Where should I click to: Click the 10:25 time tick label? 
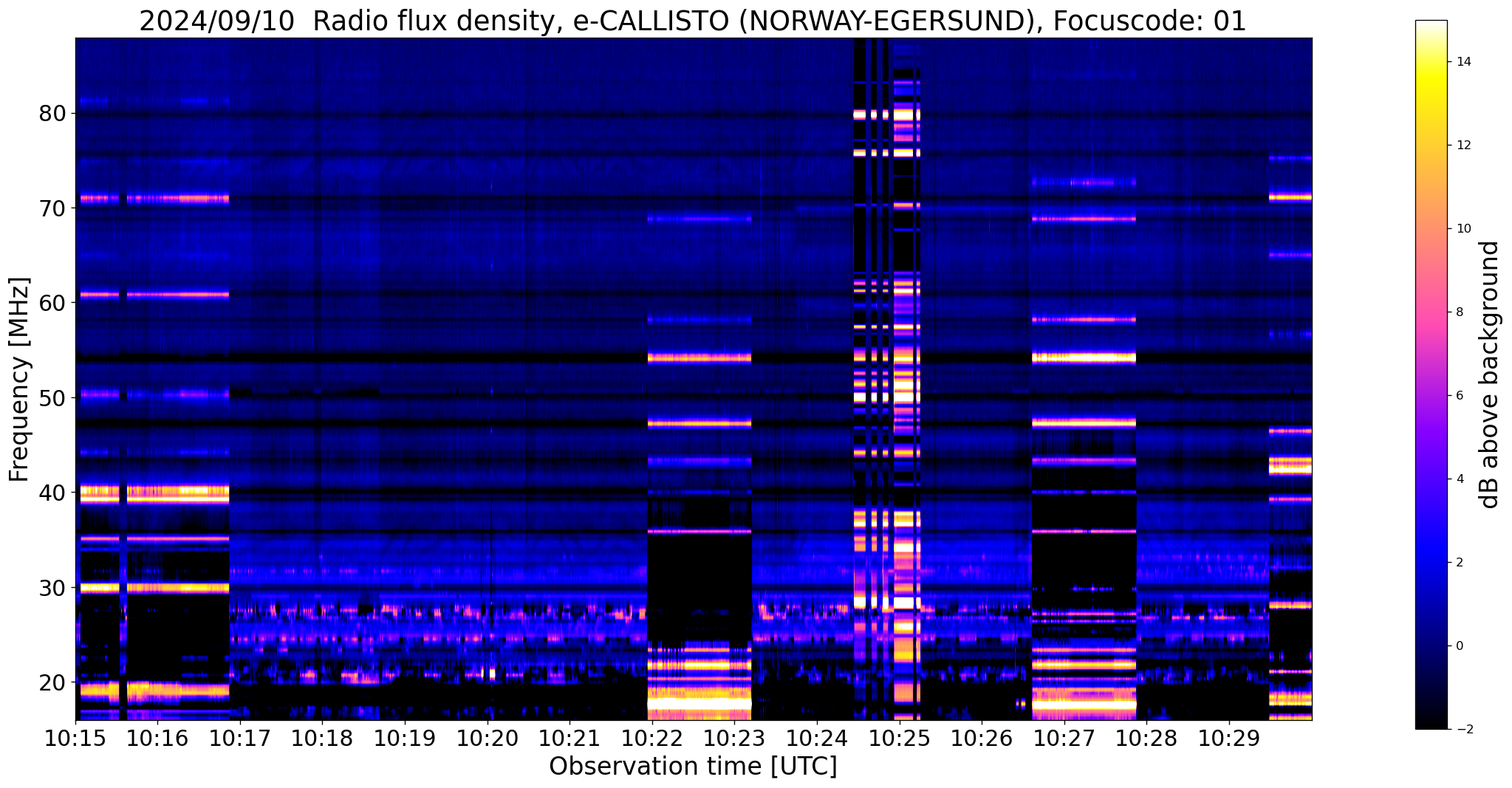tap(899, 739)
